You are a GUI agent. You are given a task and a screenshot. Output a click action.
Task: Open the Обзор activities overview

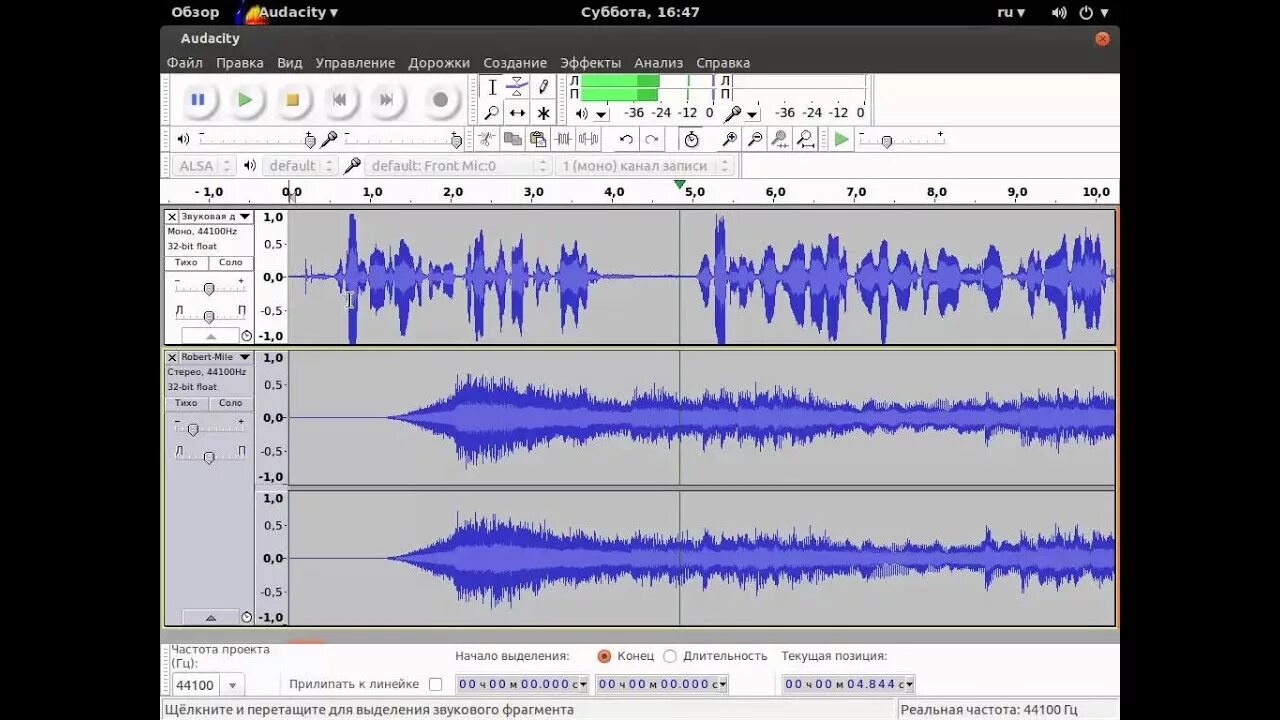pos(195,12)
